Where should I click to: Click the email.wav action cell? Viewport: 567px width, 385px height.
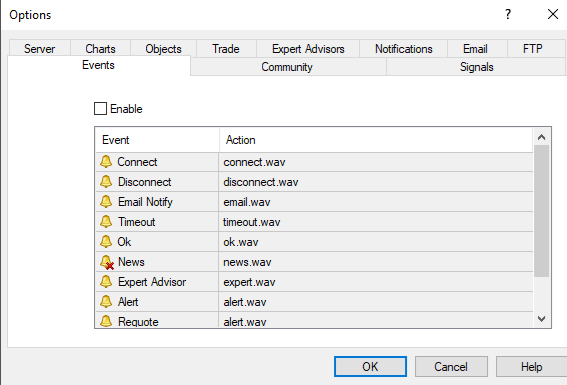(x=376, y=202)
